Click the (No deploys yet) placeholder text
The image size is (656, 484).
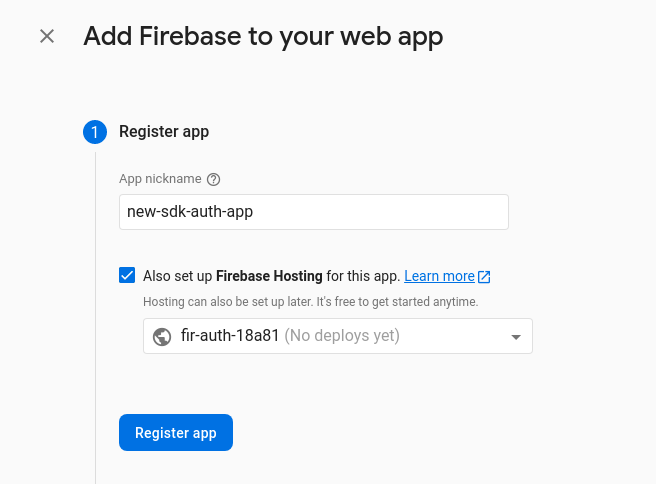(x=342, y=336)
